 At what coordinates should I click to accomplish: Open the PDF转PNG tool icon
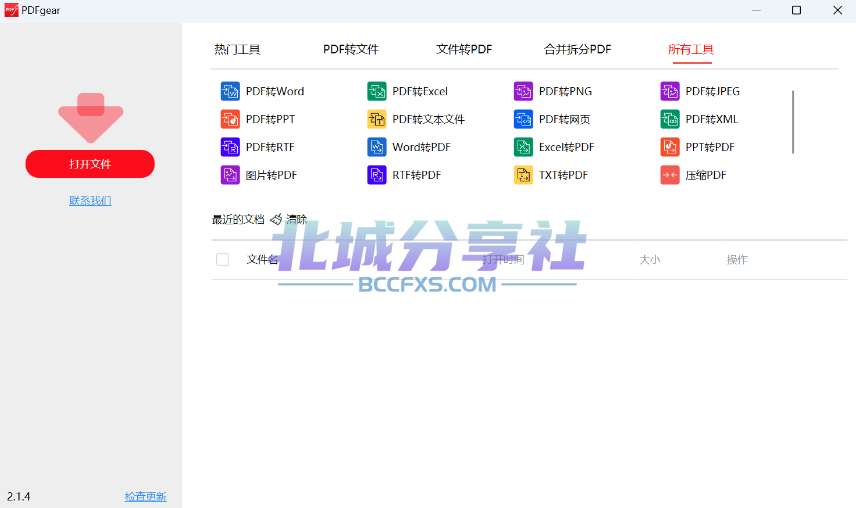click(x=523, y=91)
